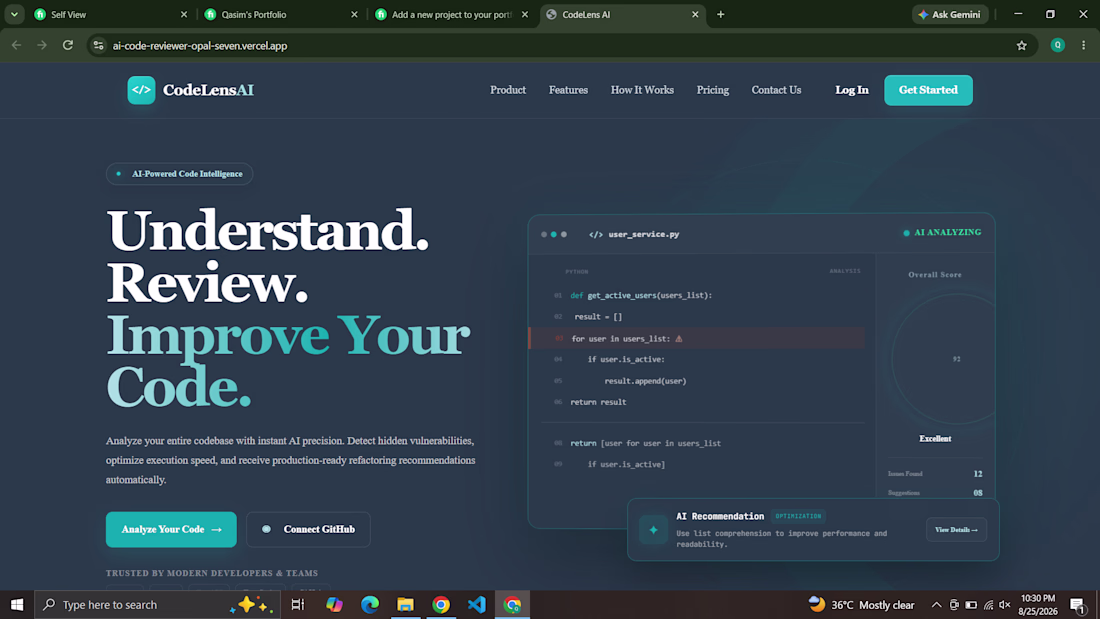
Task: Reload the page
Action: click(x=68, y=46)
